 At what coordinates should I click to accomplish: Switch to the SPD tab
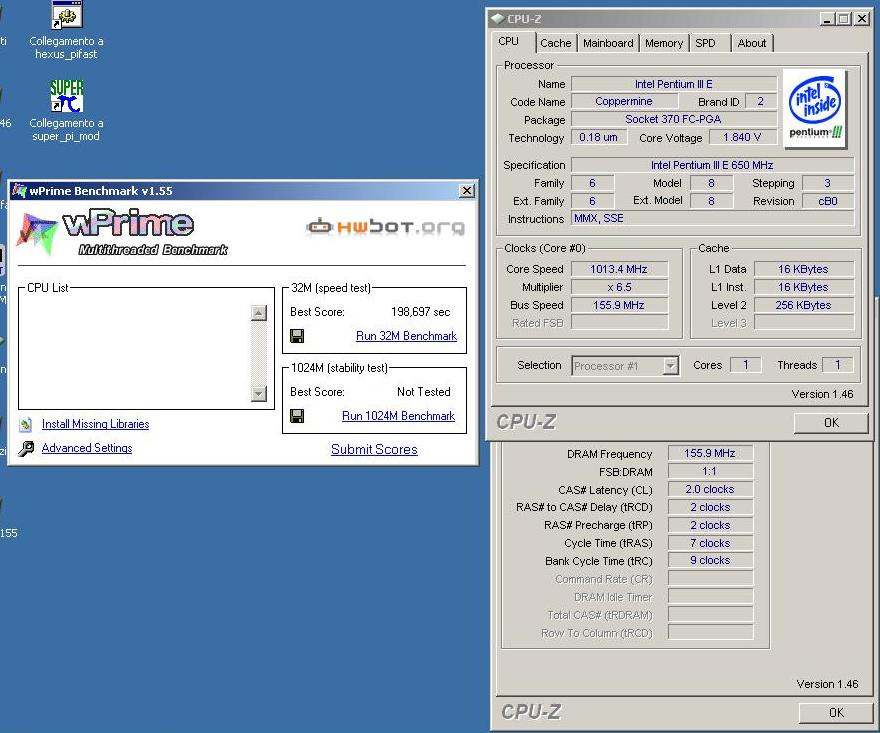(705, 43)
